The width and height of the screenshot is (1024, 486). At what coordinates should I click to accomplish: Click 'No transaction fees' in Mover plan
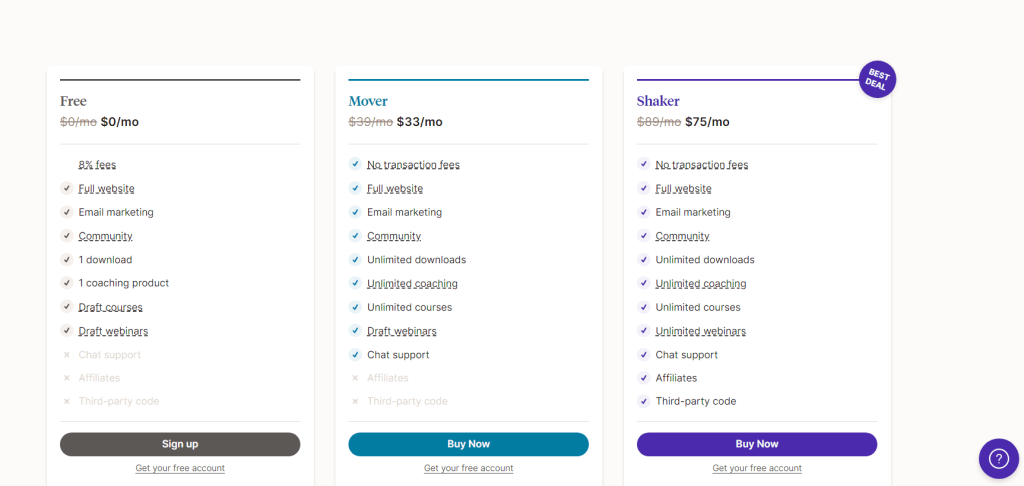[413, 165]
